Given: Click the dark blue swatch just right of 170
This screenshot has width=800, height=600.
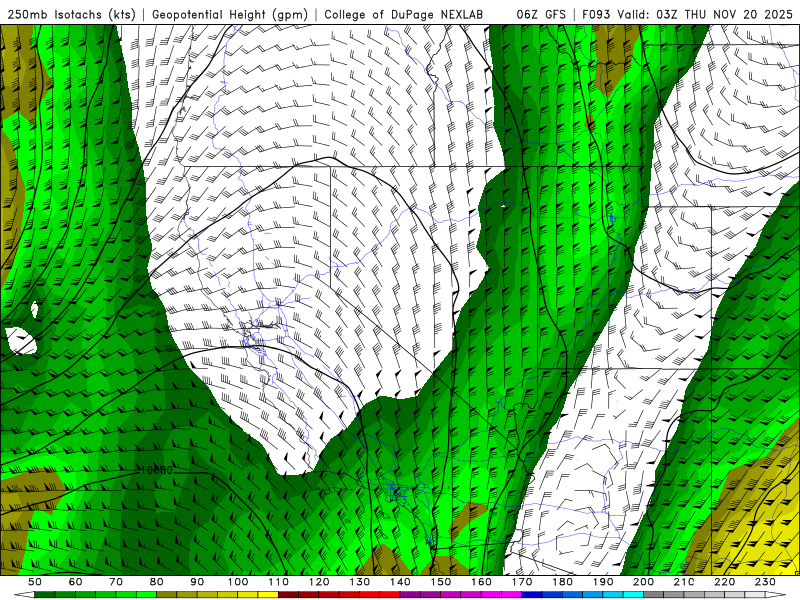Looking at the screenshot, I should [532, 595].
